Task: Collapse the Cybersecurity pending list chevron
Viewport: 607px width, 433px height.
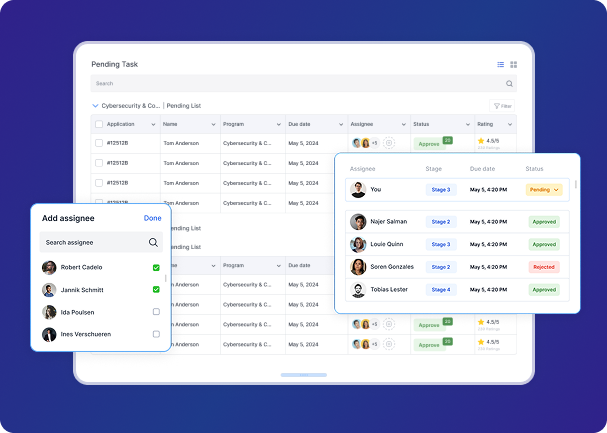Action: (x=95, y=105)
